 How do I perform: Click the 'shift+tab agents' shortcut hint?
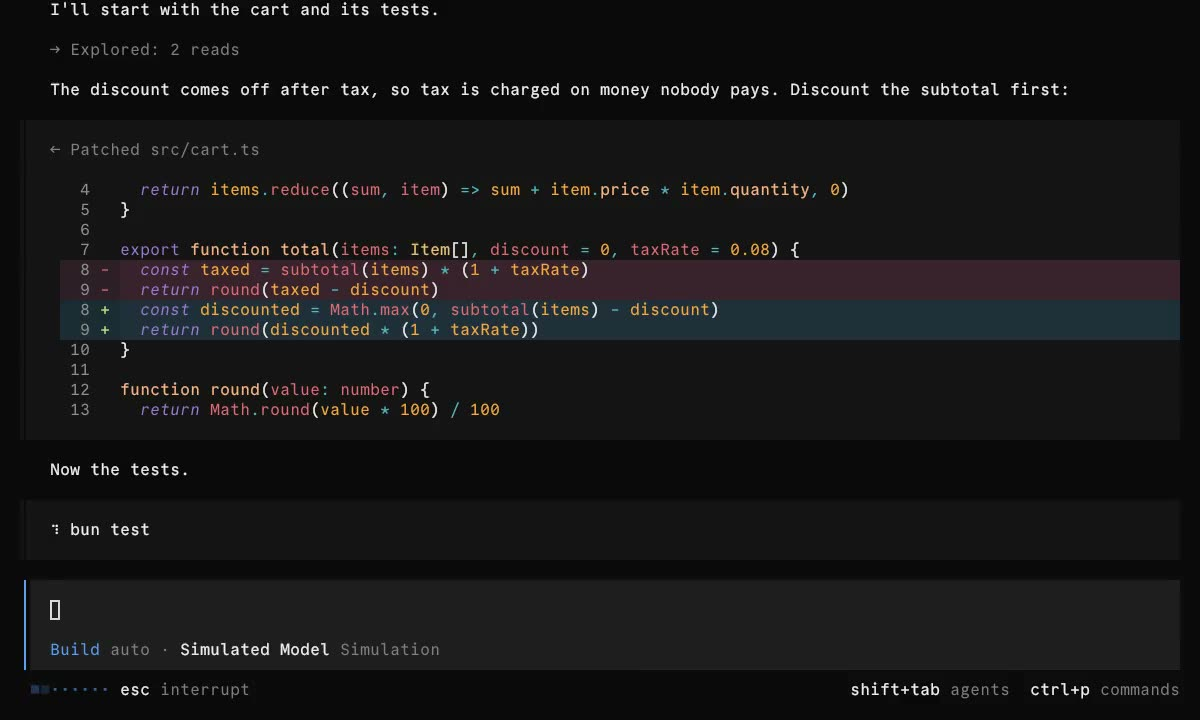click(x=930, y=689)
